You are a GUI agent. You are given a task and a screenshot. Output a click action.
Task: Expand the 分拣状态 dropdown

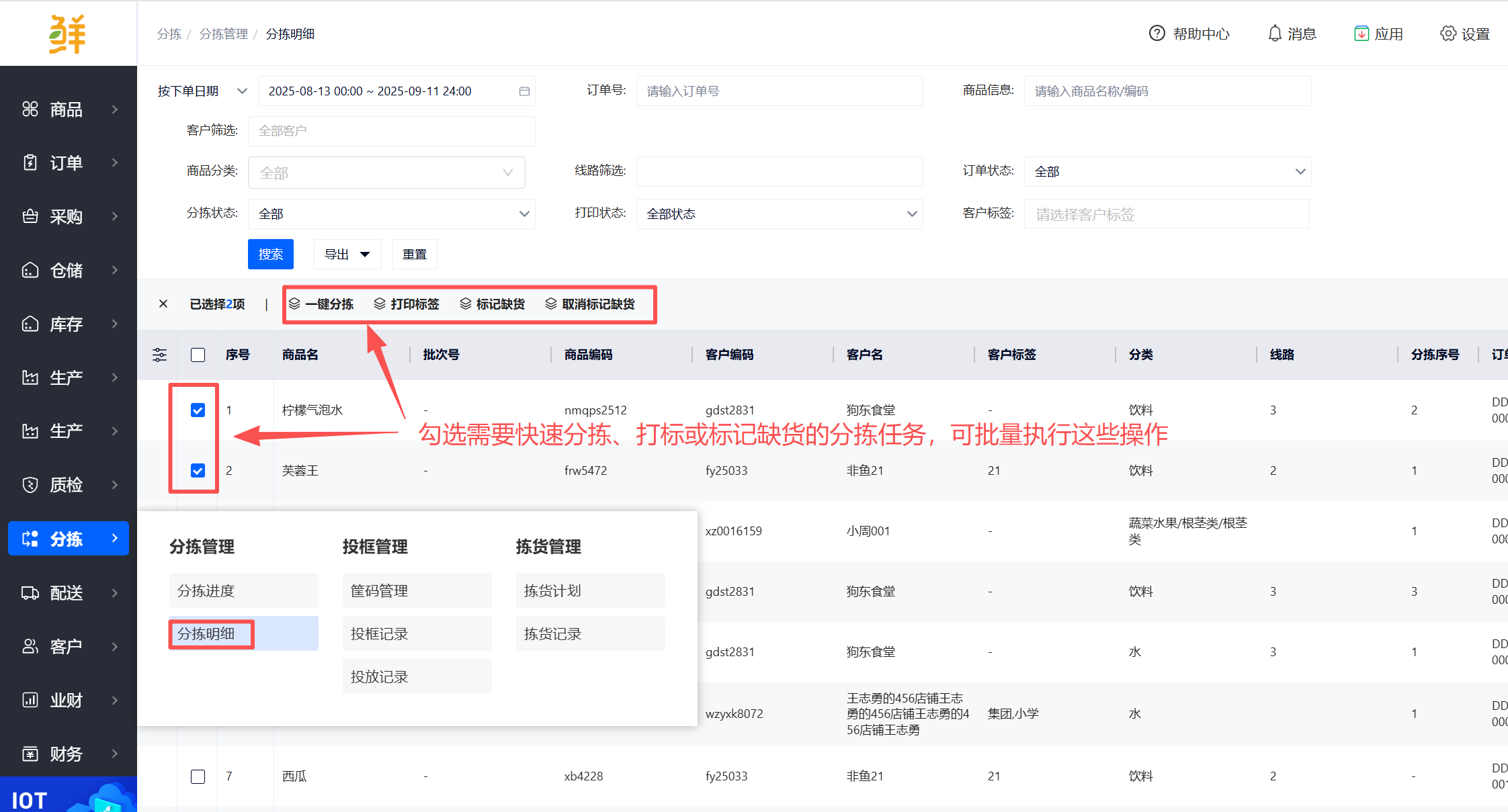[x=391, y=214]
